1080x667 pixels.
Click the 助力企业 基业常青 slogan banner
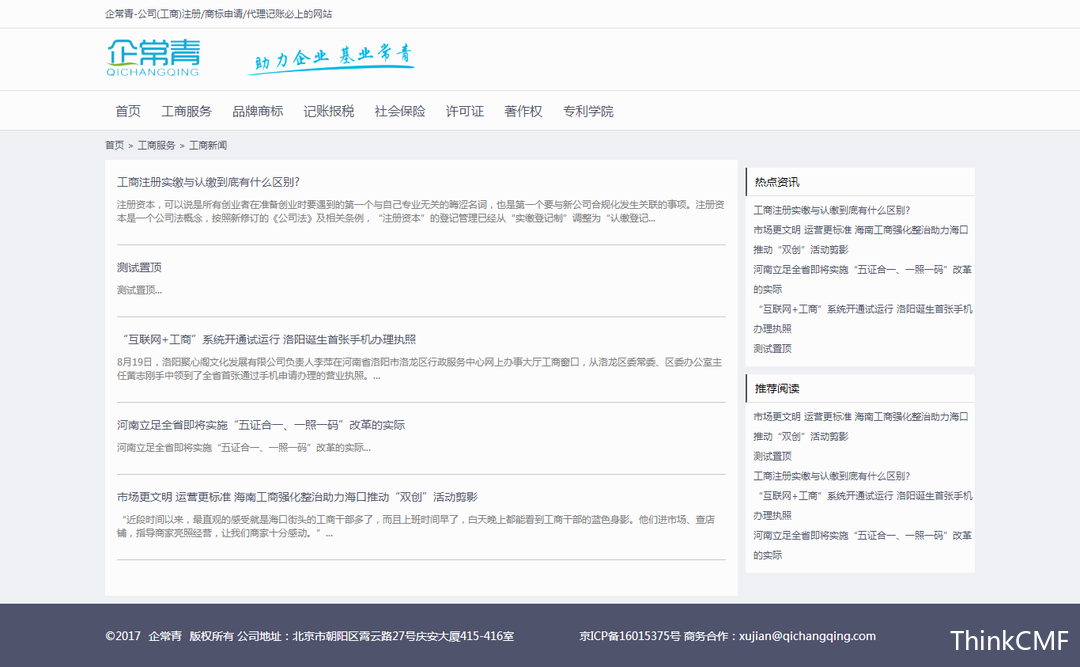[x=331, y=59]
